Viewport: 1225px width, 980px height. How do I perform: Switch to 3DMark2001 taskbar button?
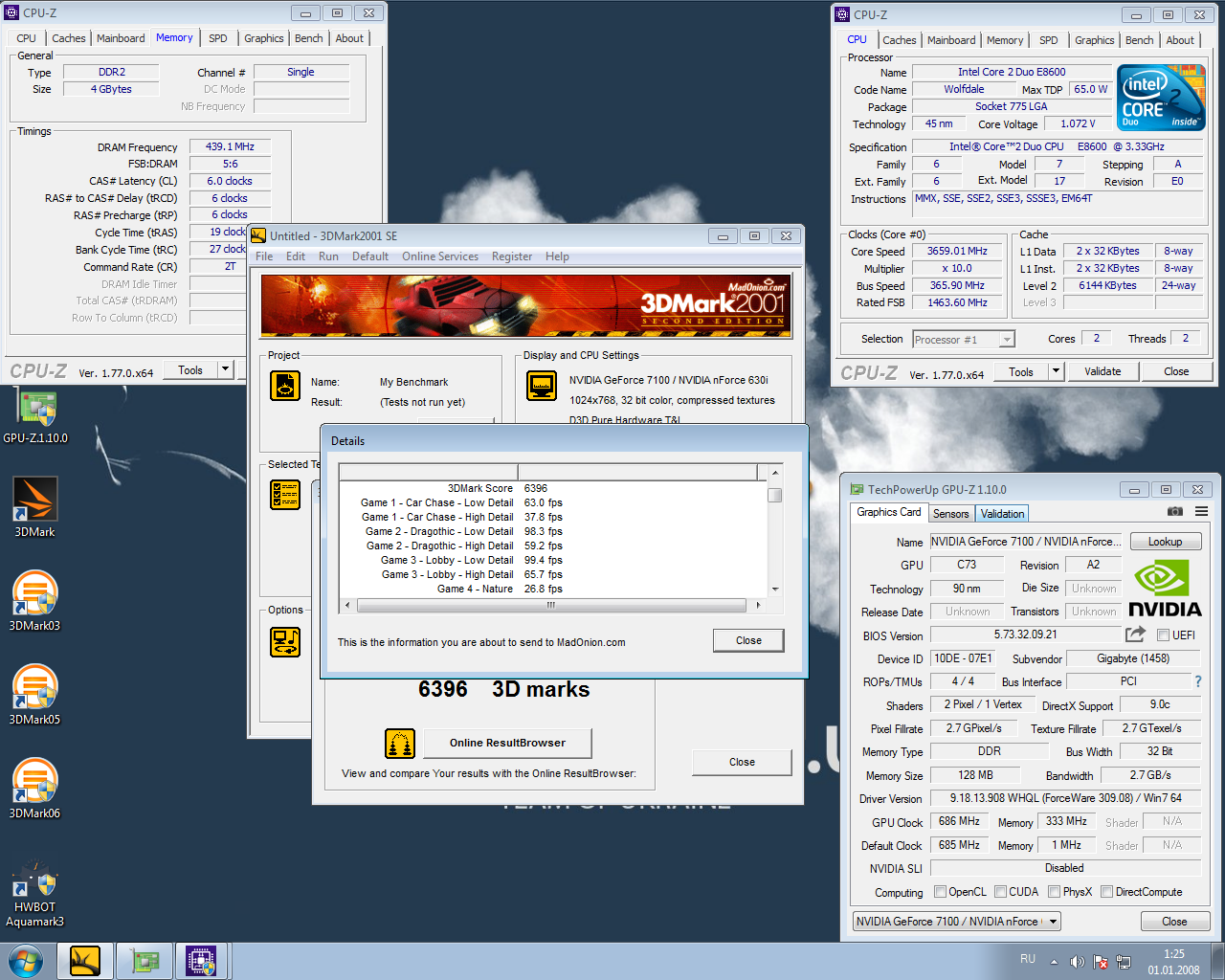[85, 961]
